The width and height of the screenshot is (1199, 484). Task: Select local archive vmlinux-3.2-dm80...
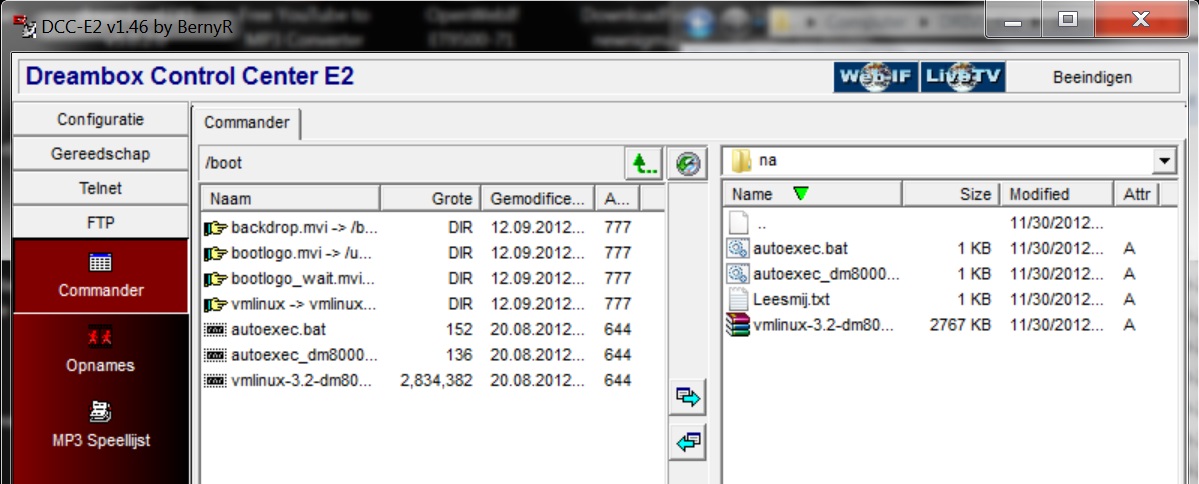coord(823,325)
